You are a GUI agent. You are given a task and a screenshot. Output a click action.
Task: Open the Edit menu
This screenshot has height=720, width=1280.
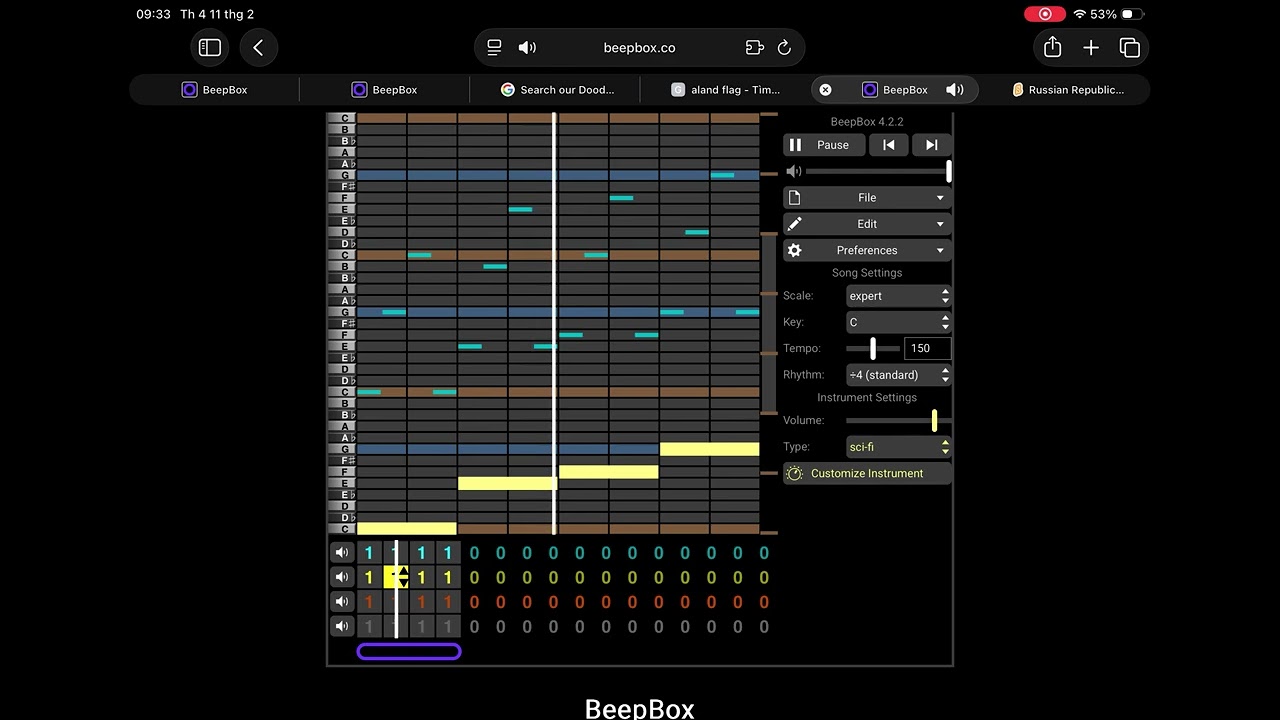(867, 224)
